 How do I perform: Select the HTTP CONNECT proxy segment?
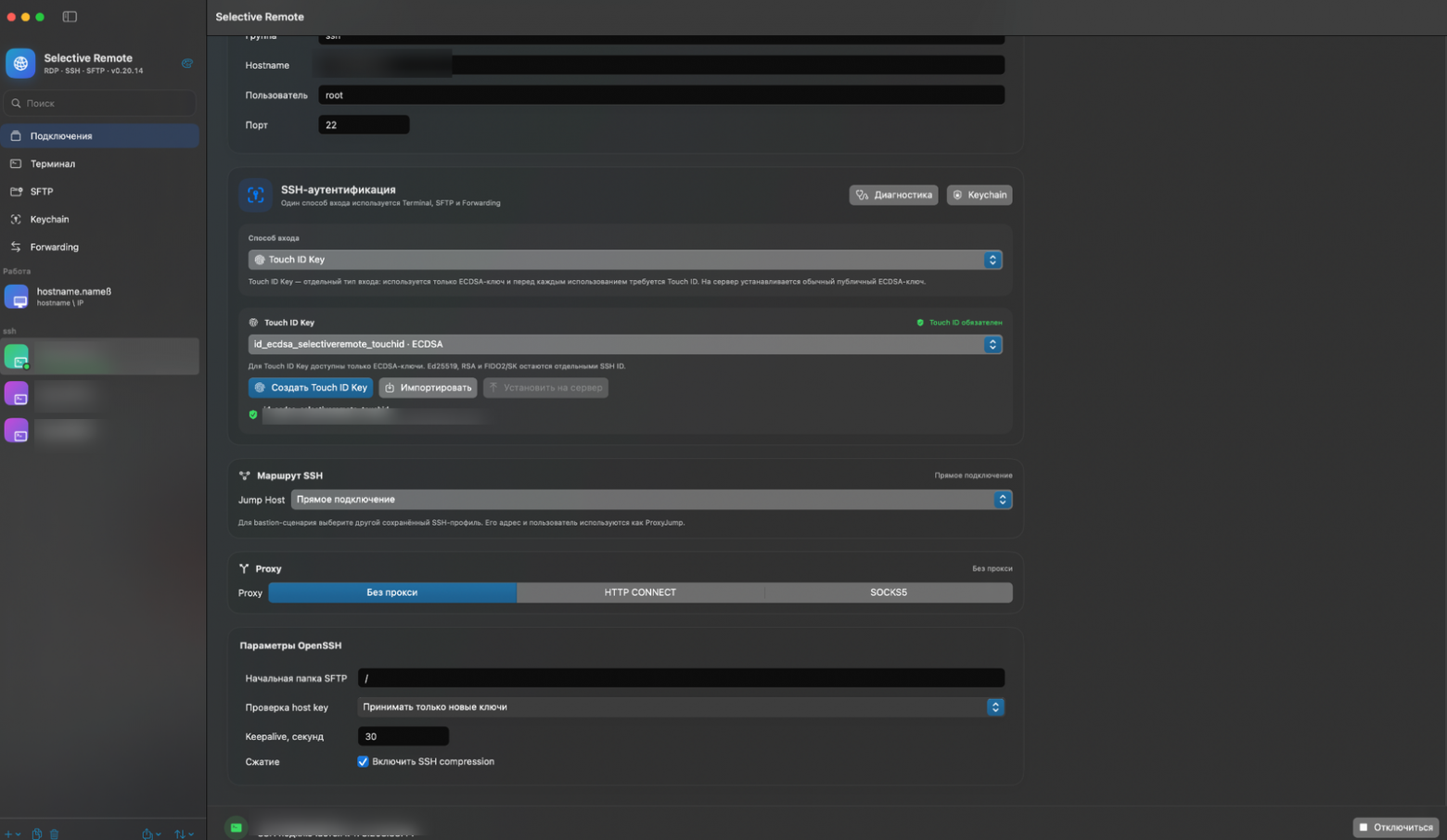640,592
